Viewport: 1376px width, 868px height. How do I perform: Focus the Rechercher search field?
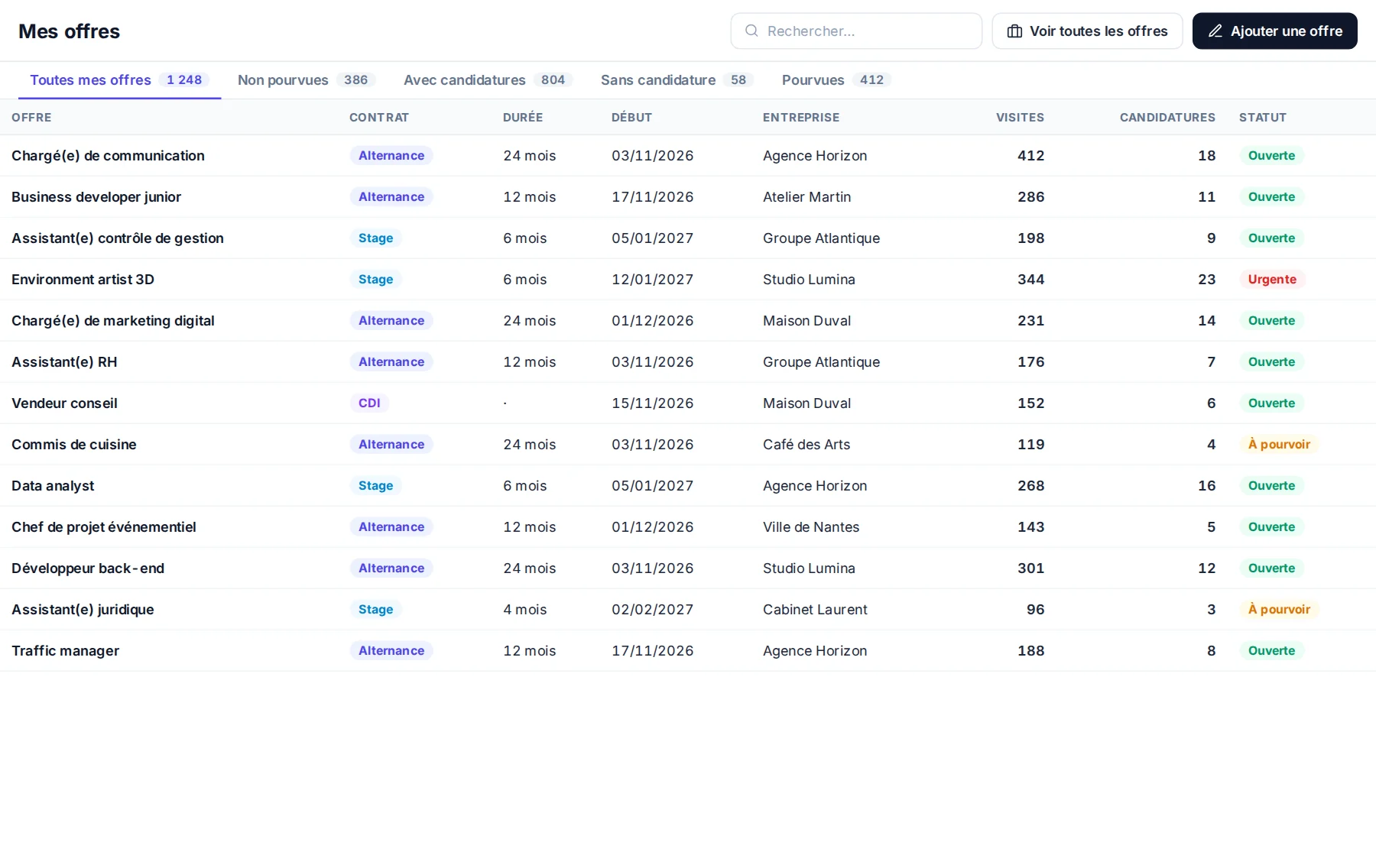856,31
